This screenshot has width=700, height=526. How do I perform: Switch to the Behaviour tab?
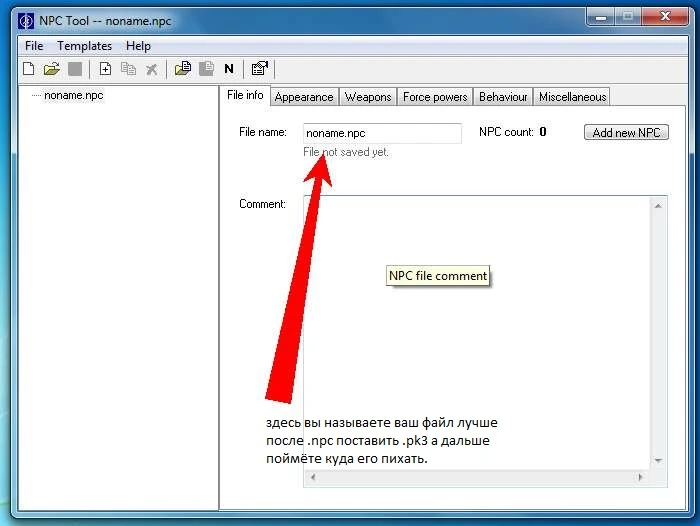pos(503,97)
